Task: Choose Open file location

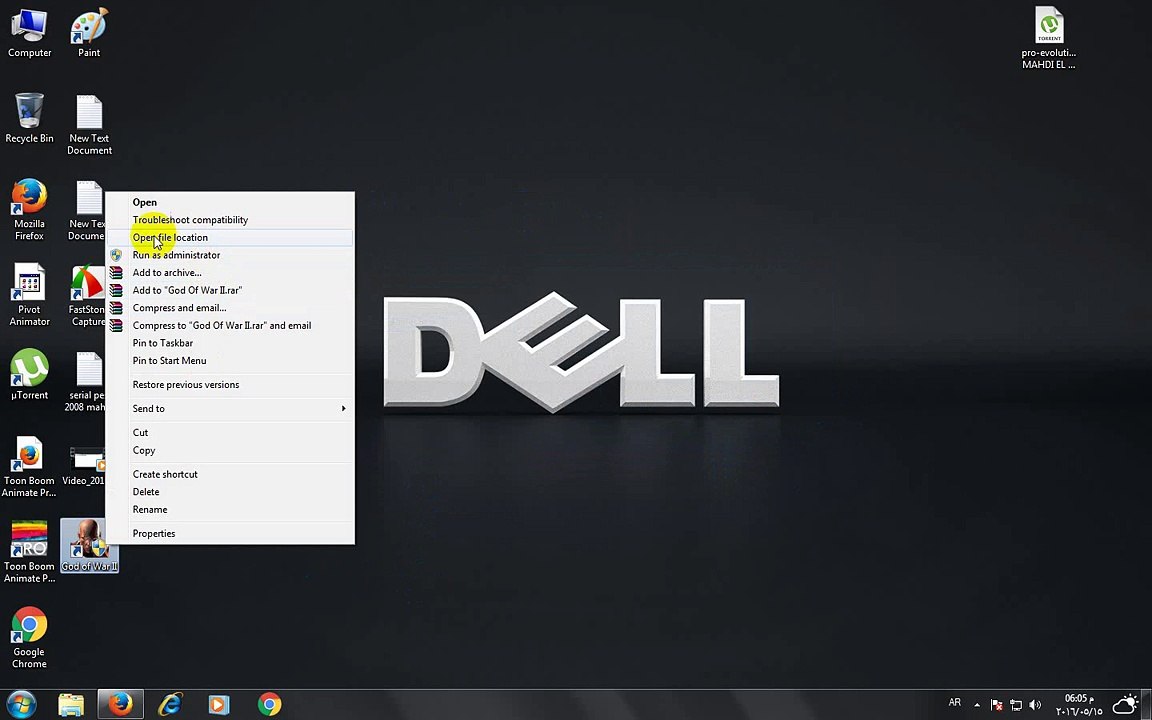Action: (x=230, y=237)
